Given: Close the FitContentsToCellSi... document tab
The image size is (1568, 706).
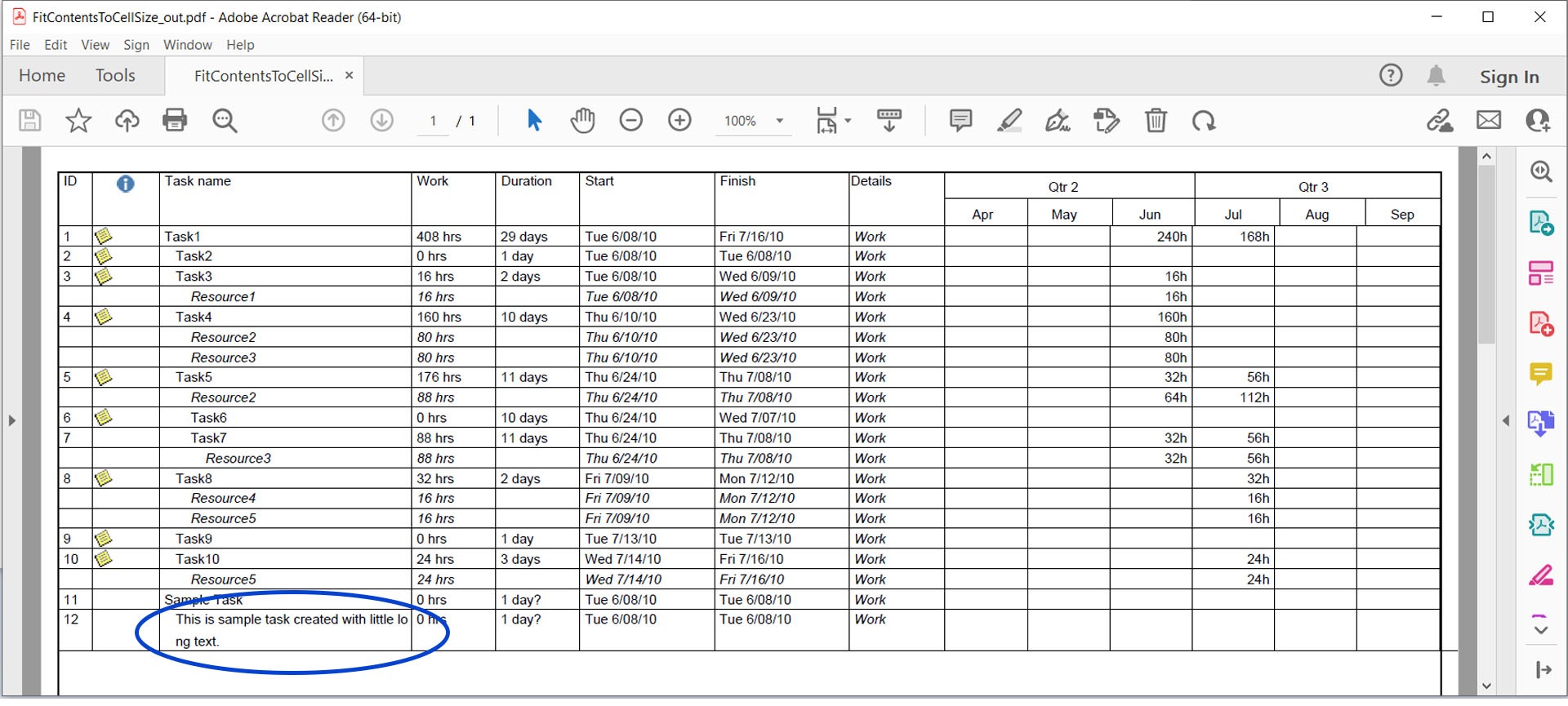Looking at the screenshot, I should (x=350, y=76).
